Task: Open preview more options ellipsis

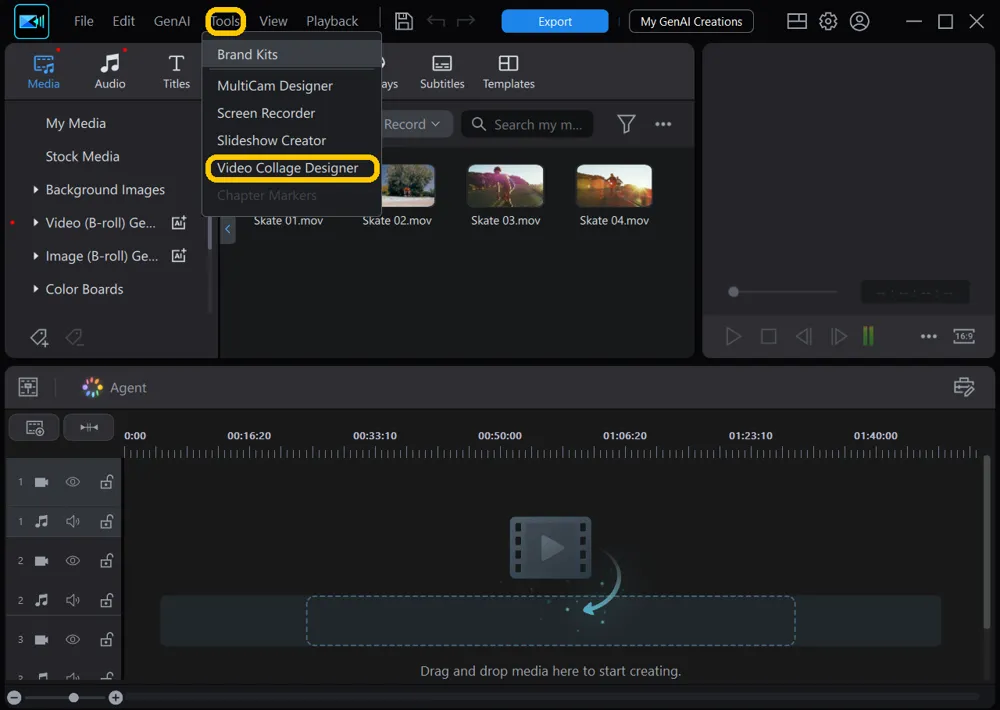Action: coord(929,336)
